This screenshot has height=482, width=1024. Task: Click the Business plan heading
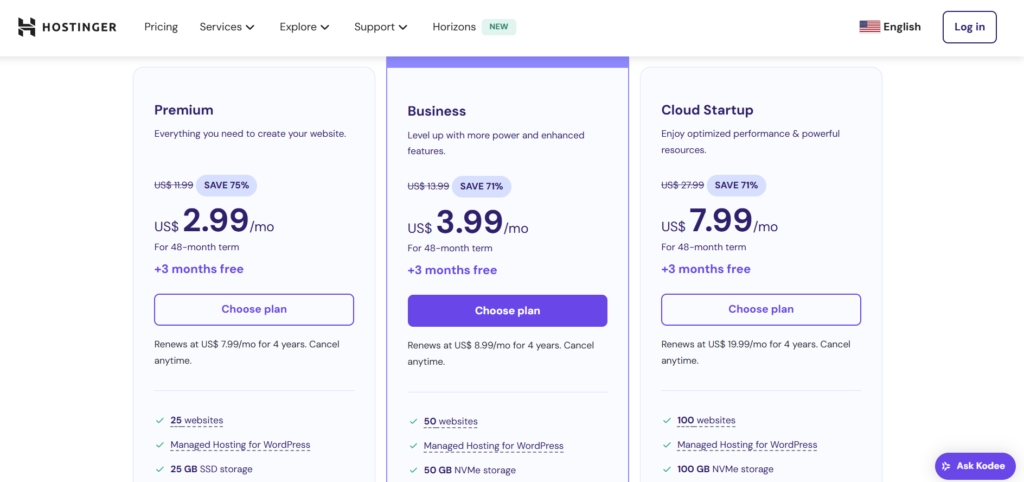[x=437, y=111]
